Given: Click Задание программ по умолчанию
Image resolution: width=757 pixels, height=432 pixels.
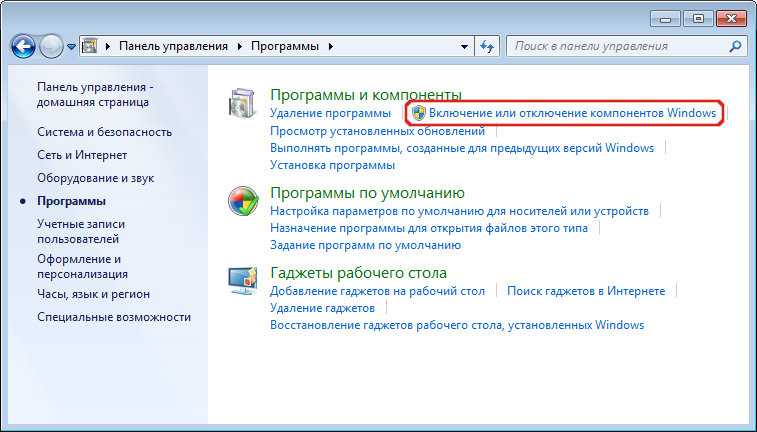Looking at the screenshot, I should (365, 245).
